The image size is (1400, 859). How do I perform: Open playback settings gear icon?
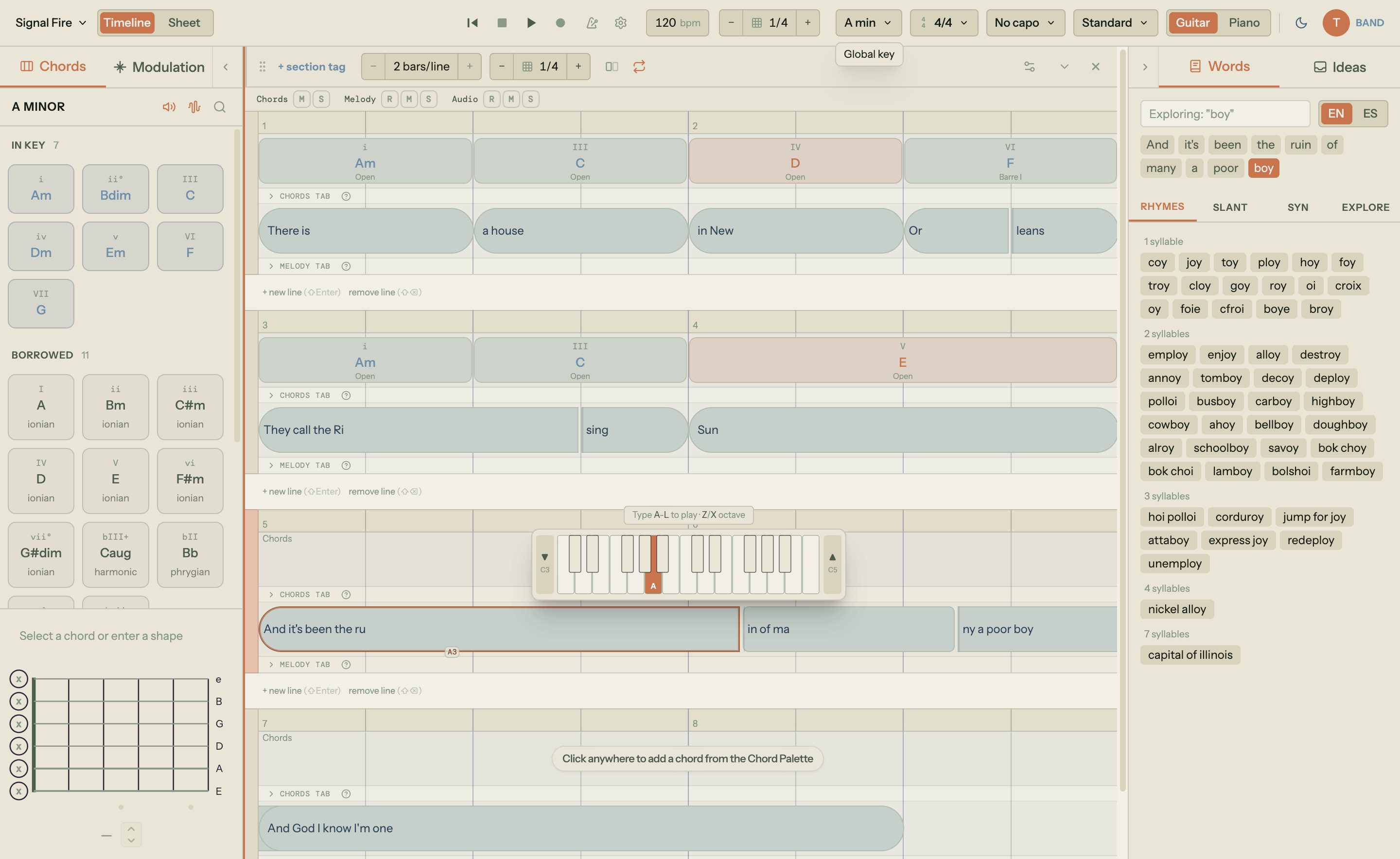621,23
